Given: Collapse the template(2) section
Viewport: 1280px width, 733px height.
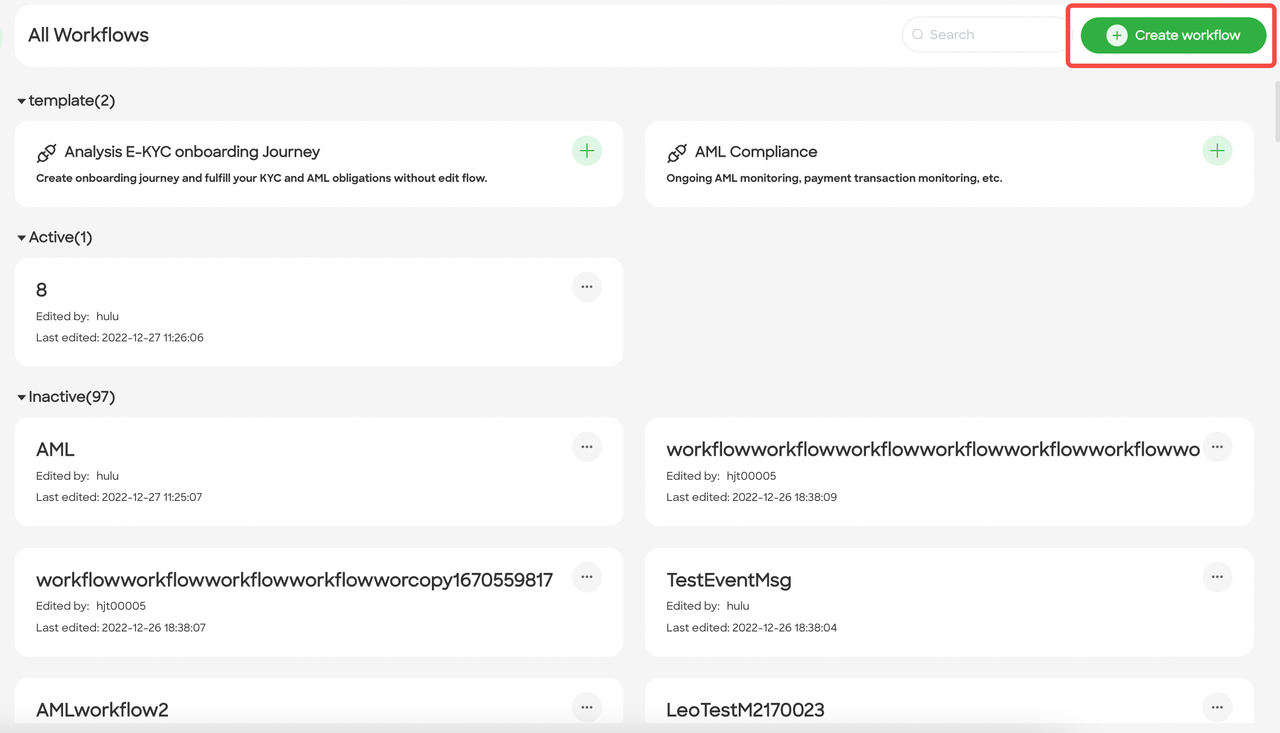Looking at the screenshot, I should 20,100.
